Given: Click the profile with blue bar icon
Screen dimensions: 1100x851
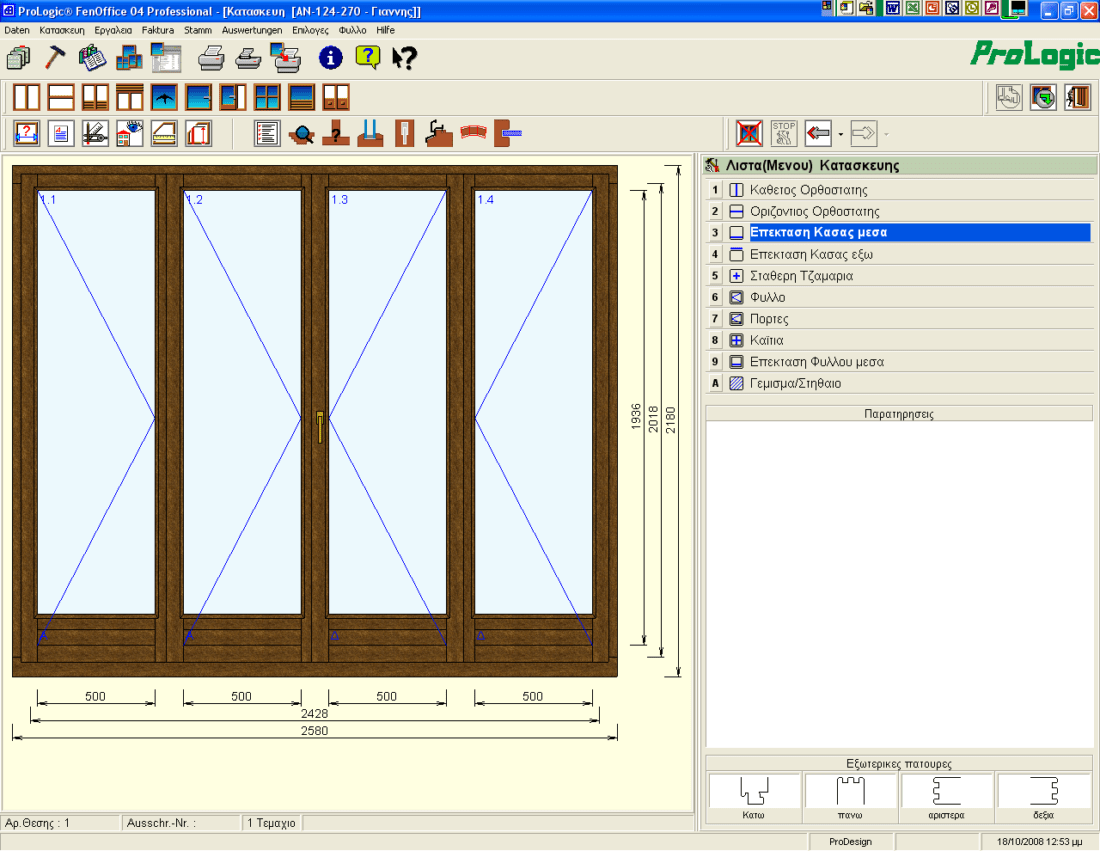Looking at the screenshot, I should [x=508, y=133].
